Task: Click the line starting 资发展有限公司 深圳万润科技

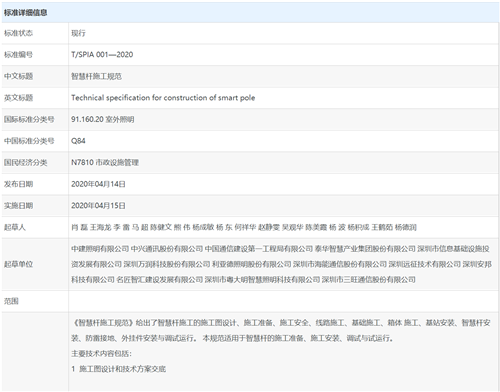Action: 281,264
